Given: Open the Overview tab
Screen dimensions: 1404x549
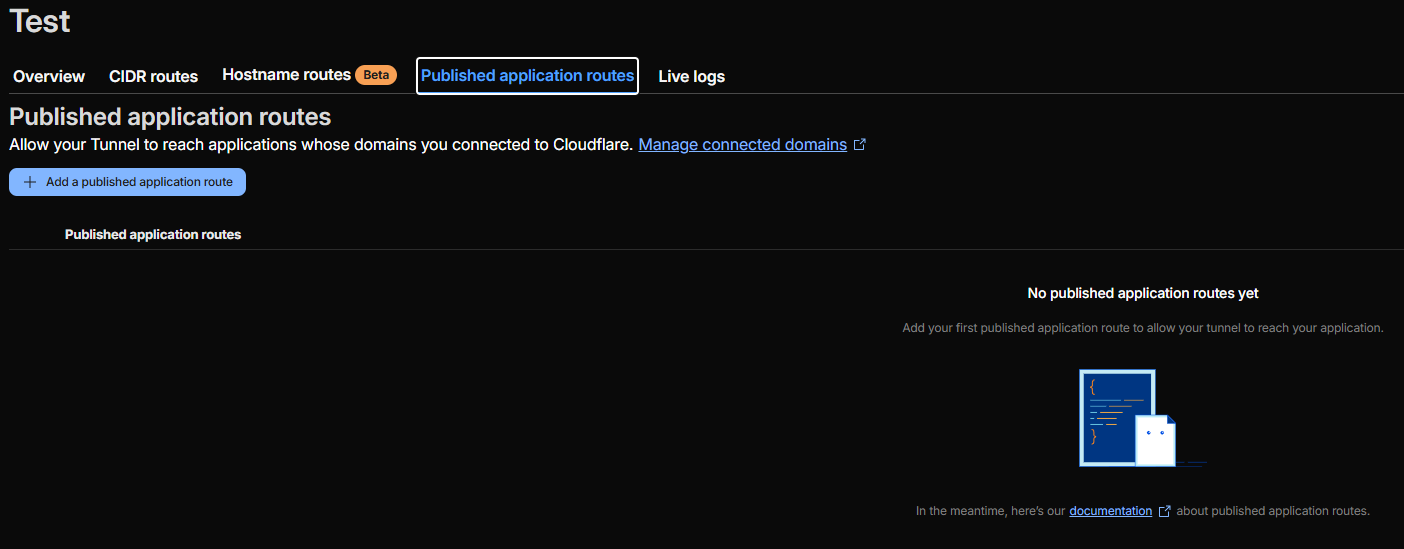Looking at the screenshot, I should [49, 76].
